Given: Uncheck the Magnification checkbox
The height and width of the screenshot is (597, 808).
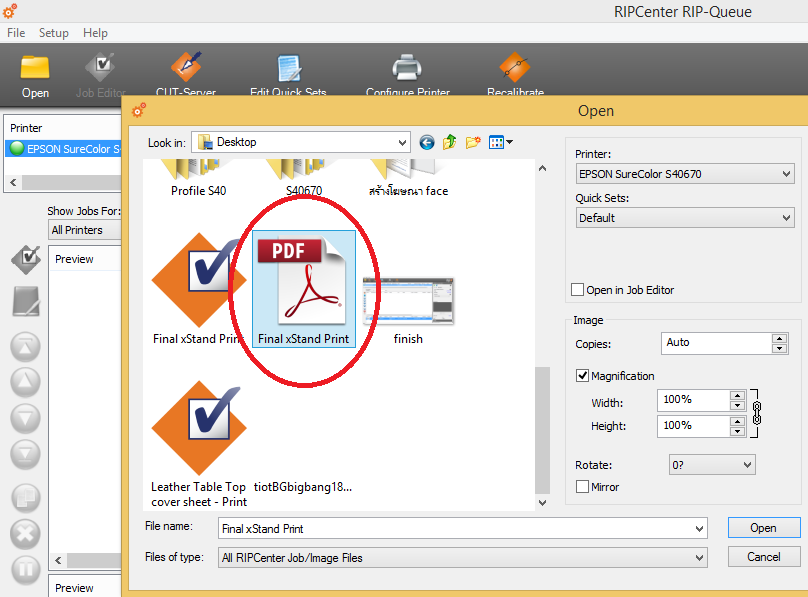Looking at the screenshot, I should 583,376.
